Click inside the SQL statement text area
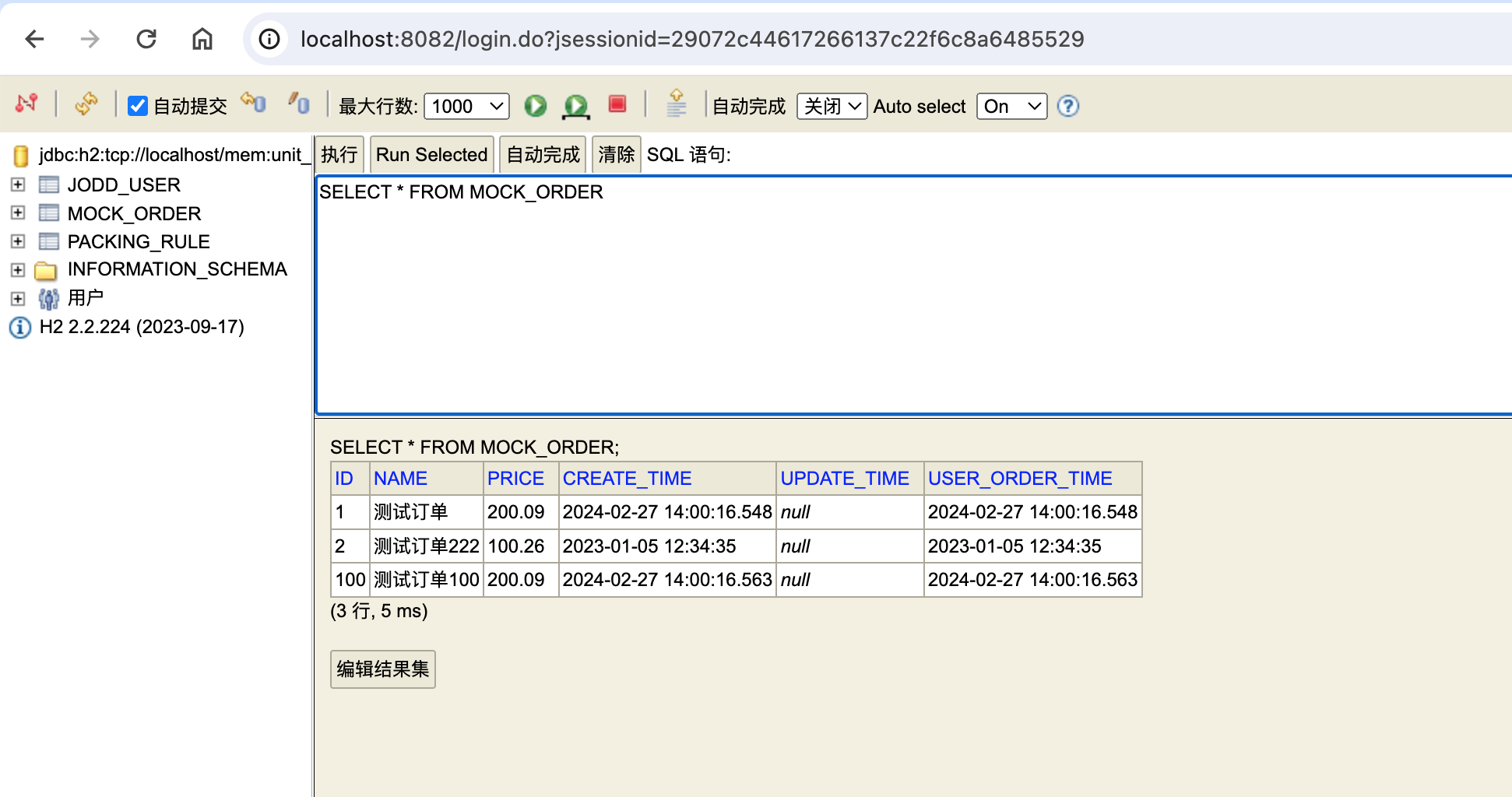This screenshot has width=1512, height=797. pyautogui.click(x=911, y=296)
